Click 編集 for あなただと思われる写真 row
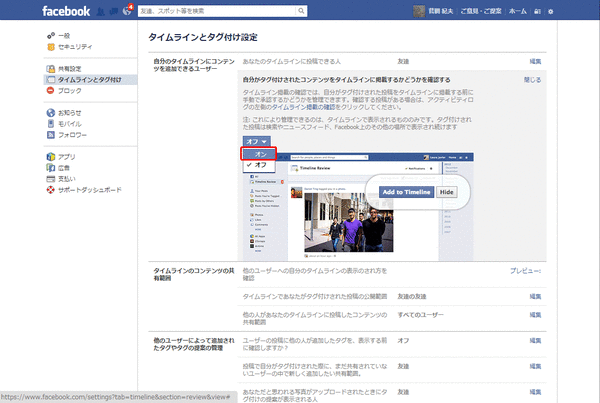The image size is (600, 403). click(x=535, y=392)
